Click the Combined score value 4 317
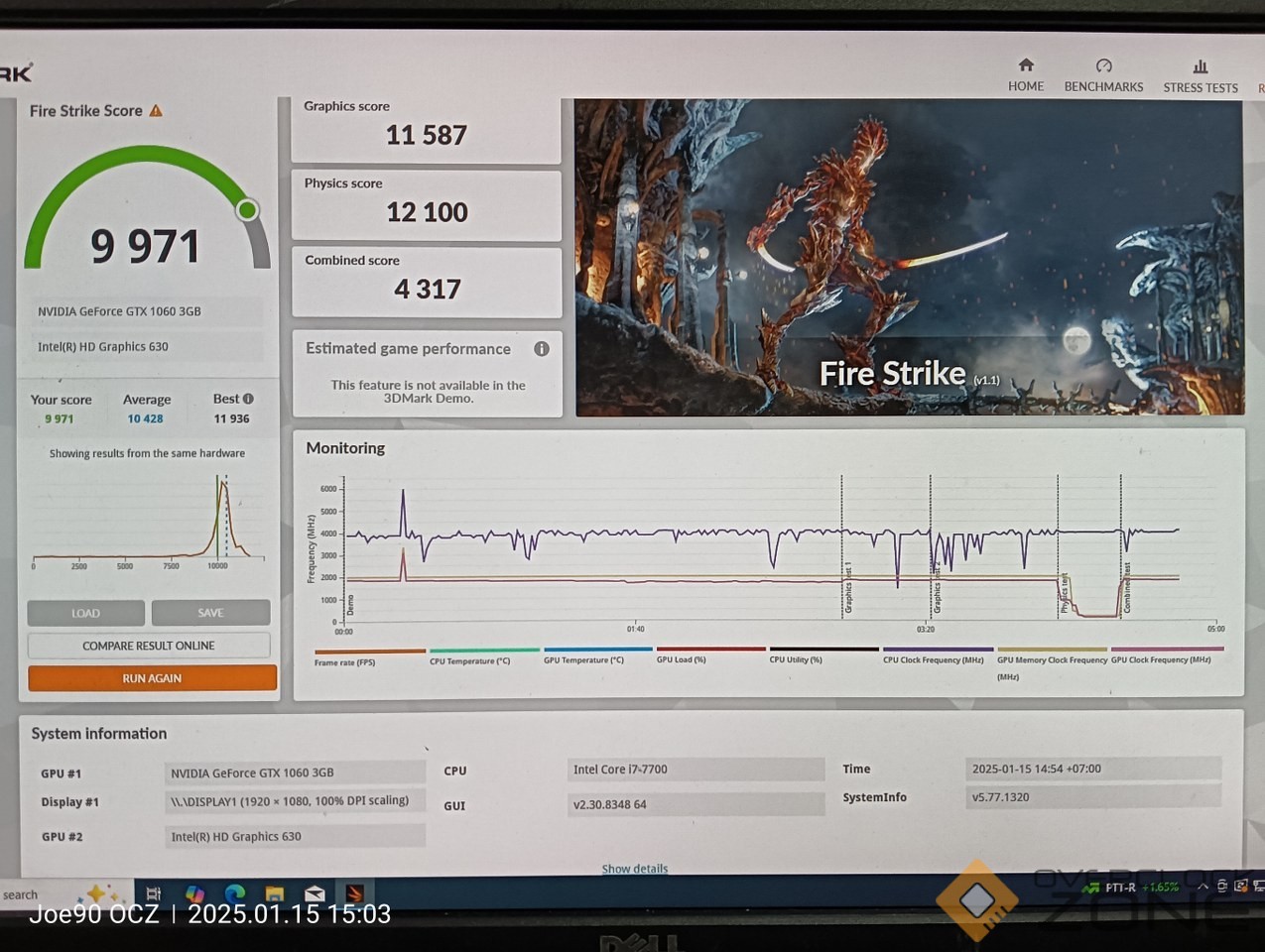The width and height of the screenshot is (1265, 952). 428,290
